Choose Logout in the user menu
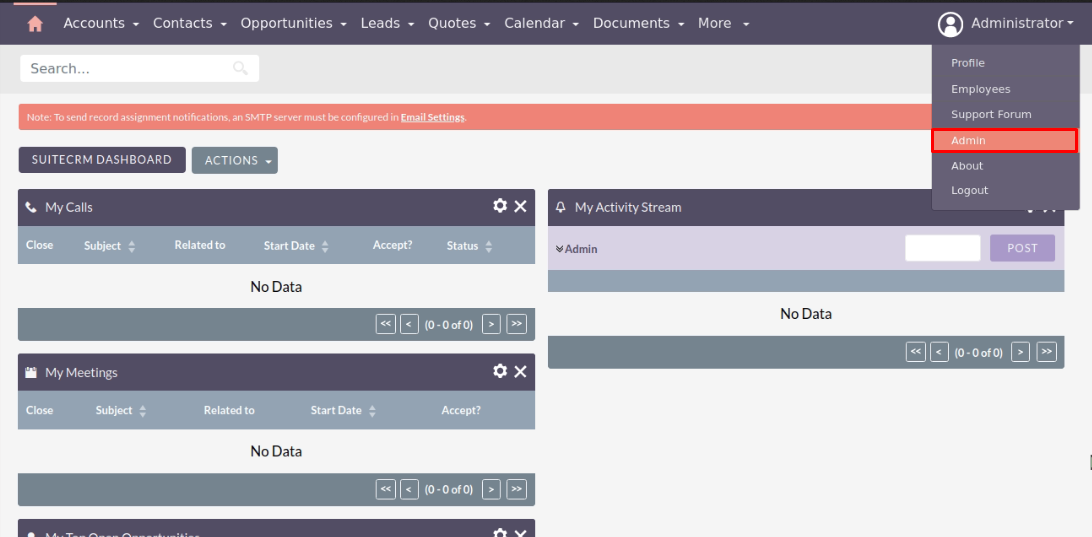This screenshot has width=1092, height=537. point(969,190)
